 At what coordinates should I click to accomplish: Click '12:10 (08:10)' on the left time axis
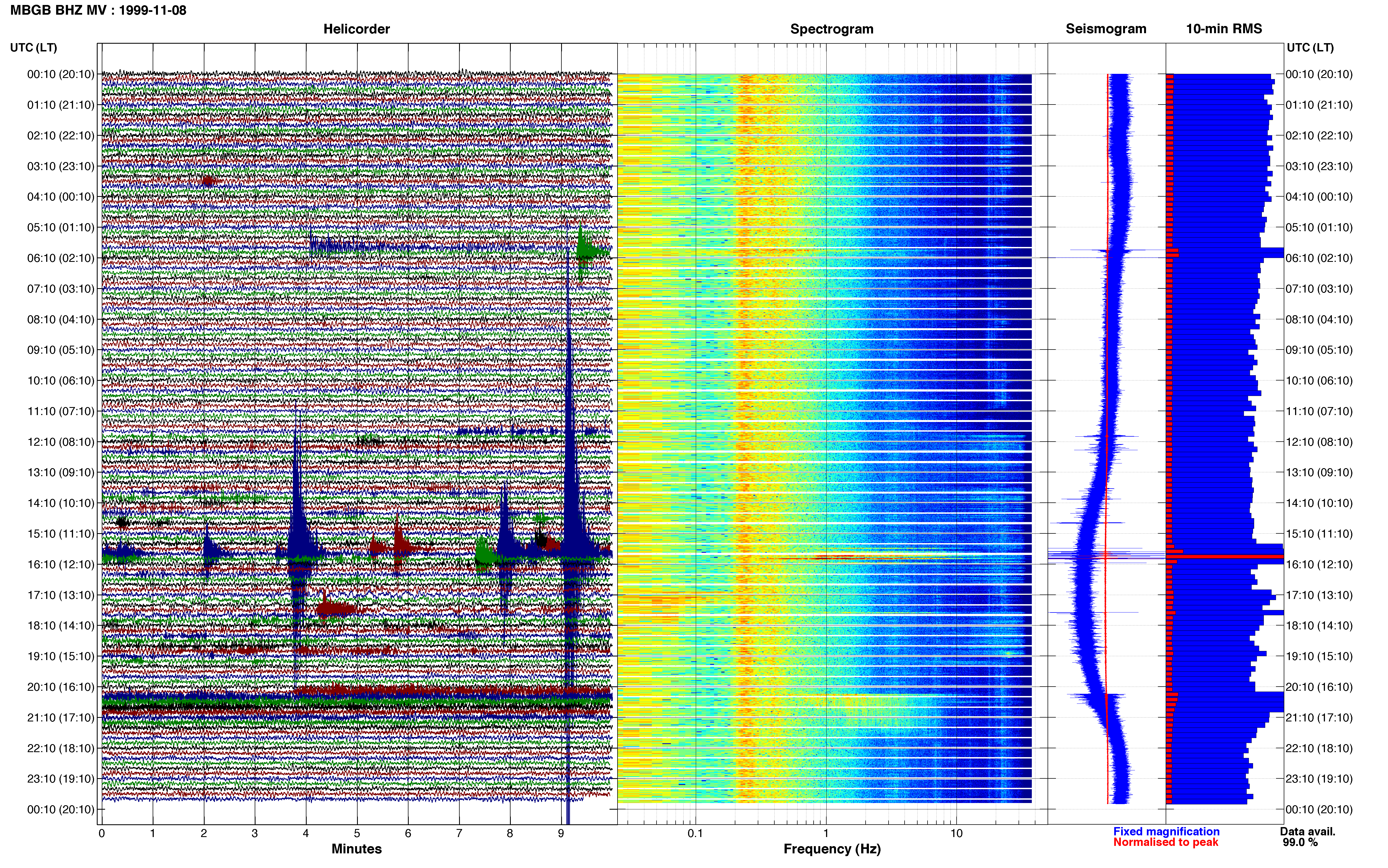click(61, 442)
